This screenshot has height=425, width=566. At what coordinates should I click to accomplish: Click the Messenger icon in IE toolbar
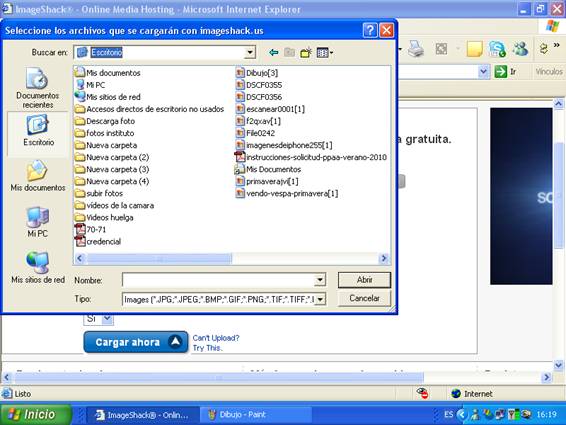pyautogui.click(x=520, y=49)
